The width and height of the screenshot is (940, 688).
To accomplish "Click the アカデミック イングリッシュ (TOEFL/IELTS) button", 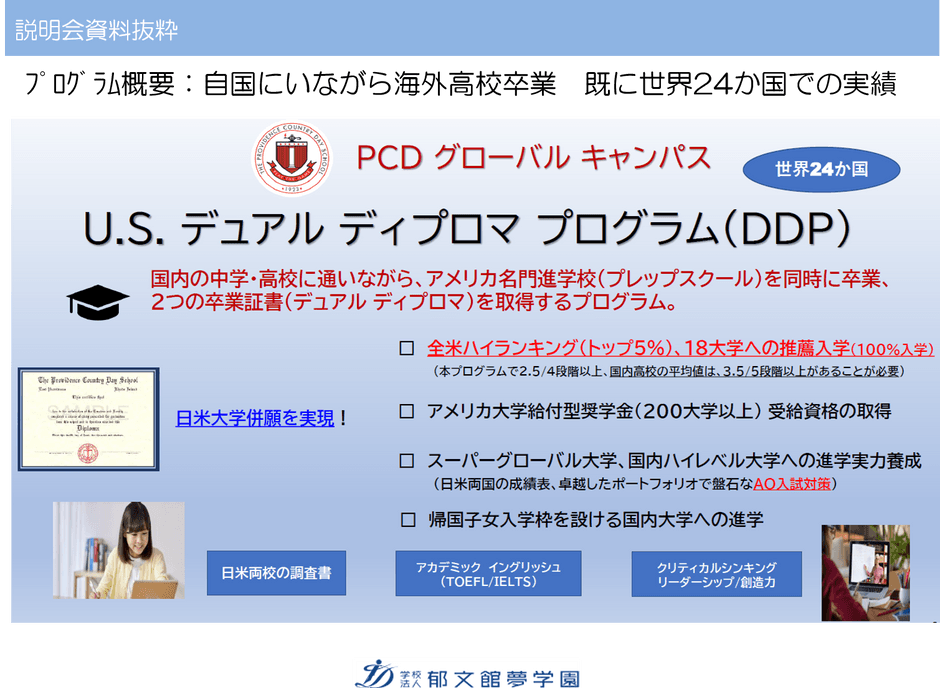I will coord(489,574).
